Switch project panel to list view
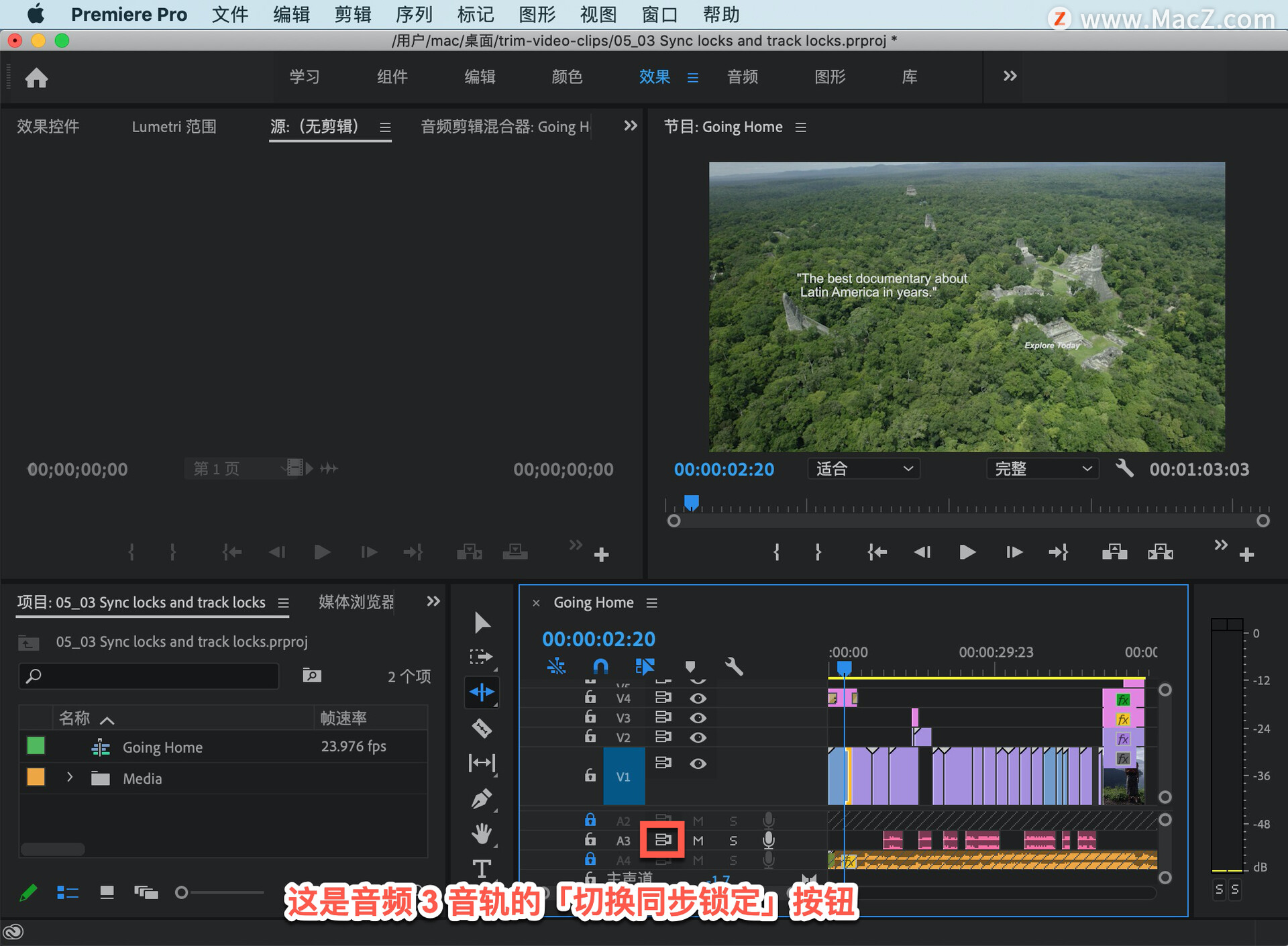 (x=68, y=892)
